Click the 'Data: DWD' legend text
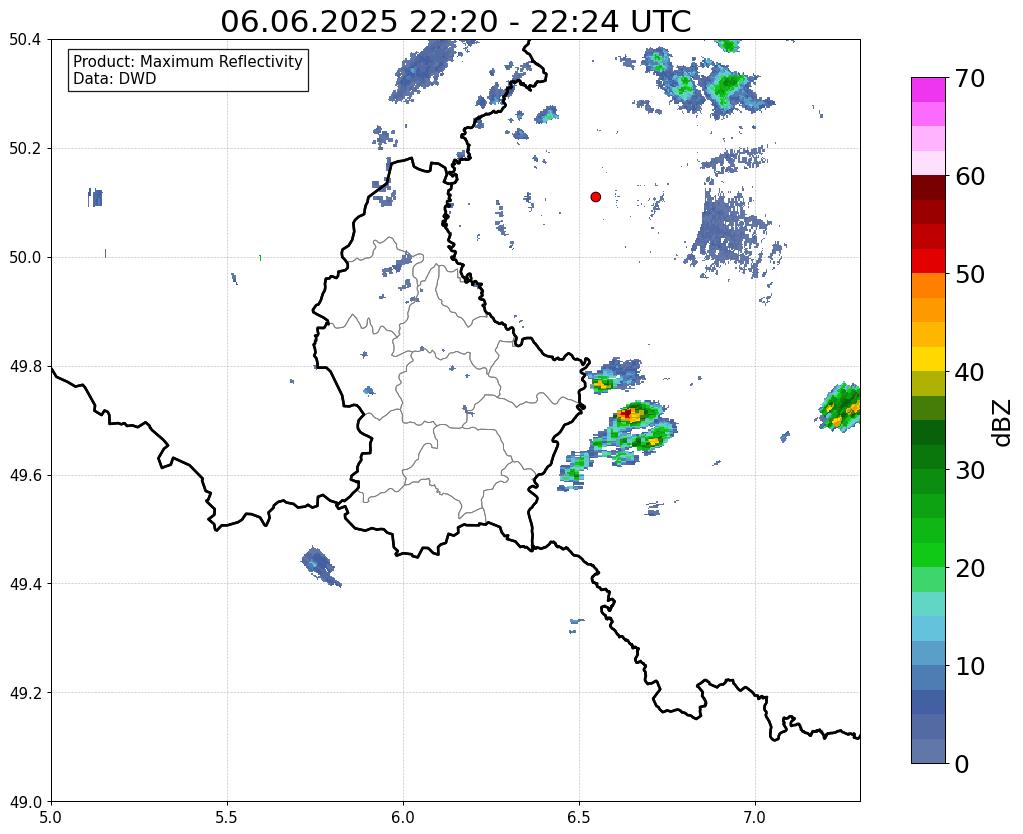The image size is (1023, 834). (115, 79)
